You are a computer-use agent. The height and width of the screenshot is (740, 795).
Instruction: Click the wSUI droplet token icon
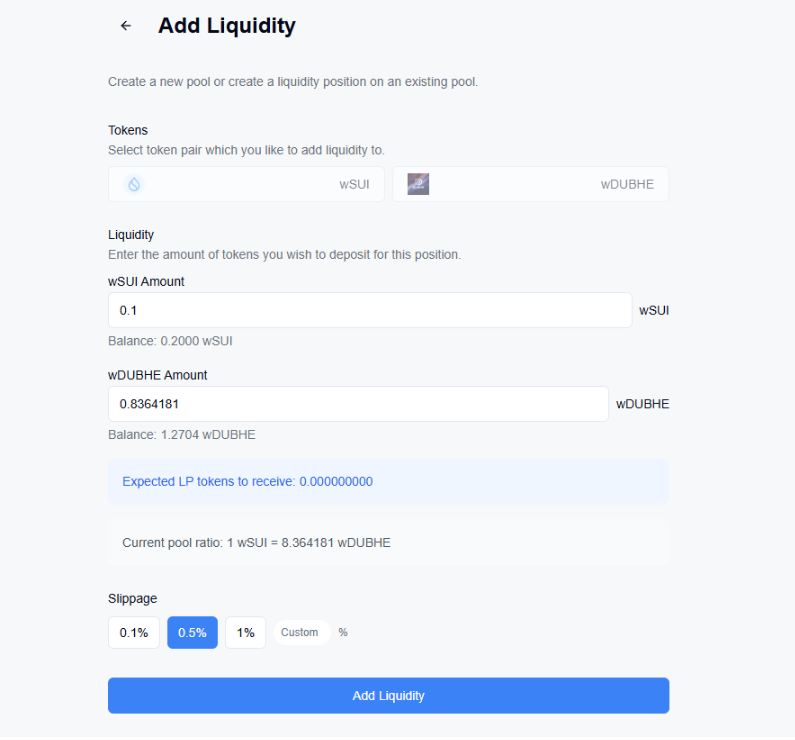[134, 184]
